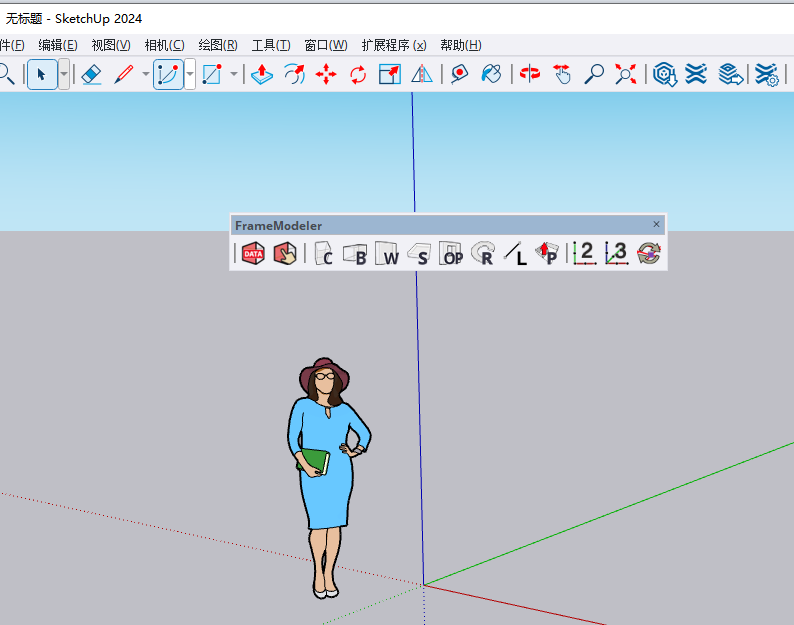The height and width of the screenshot is (625, 794).
Task: Select FrameModeler line L tool
Action: point(515,253)
